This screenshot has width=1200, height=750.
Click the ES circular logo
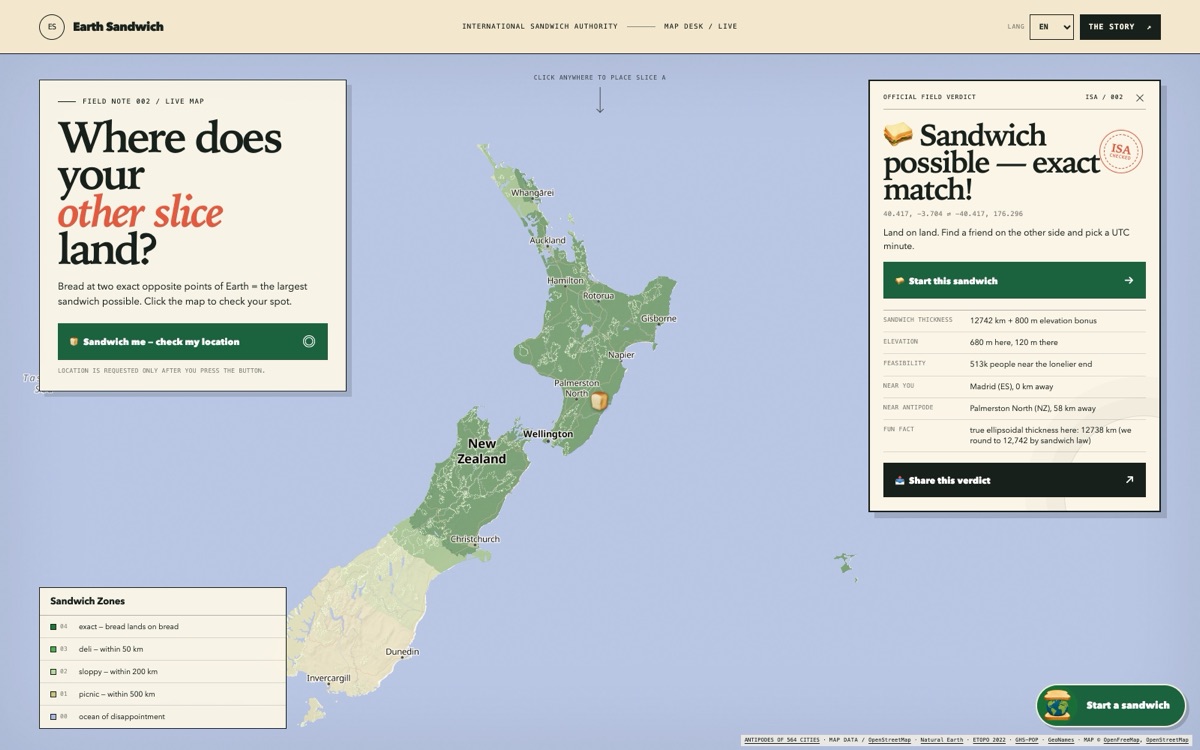(x=52, y=27)
